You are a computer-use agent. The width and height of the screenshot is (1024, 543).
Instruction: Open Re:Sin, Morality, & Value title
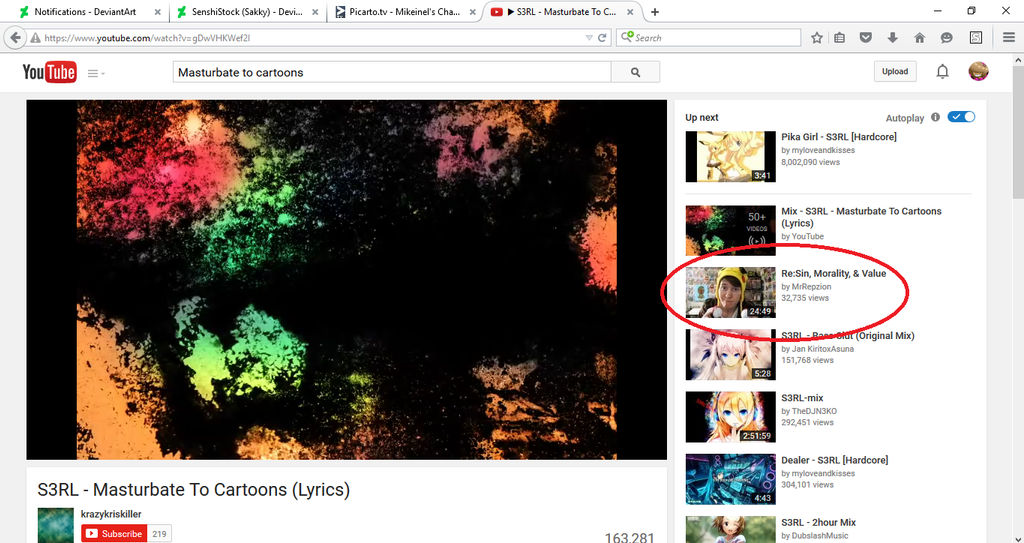coord(833,273)
